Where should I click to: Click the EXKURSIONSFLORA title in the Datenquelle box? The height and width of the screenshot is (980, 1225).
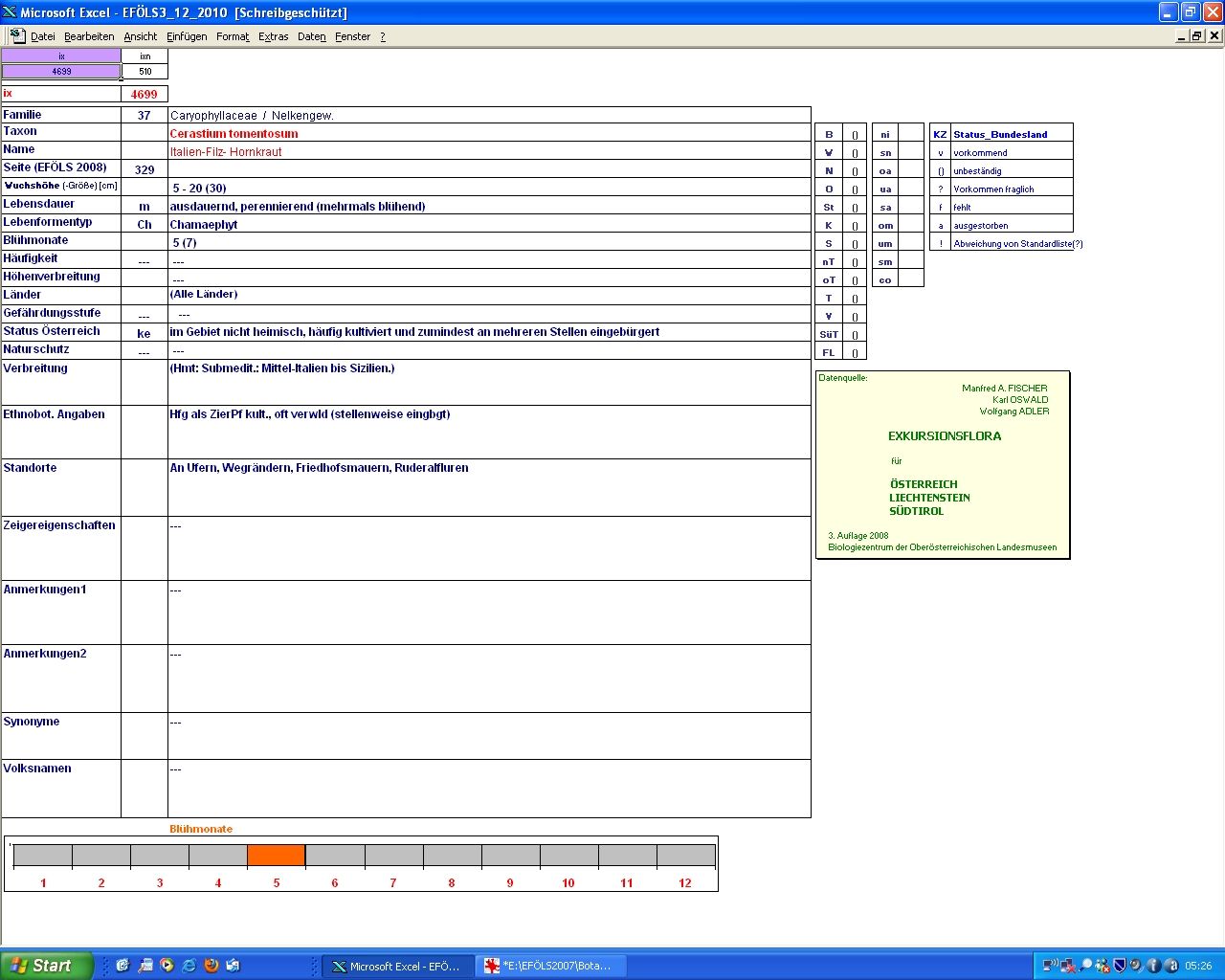(x=945, y=435)
